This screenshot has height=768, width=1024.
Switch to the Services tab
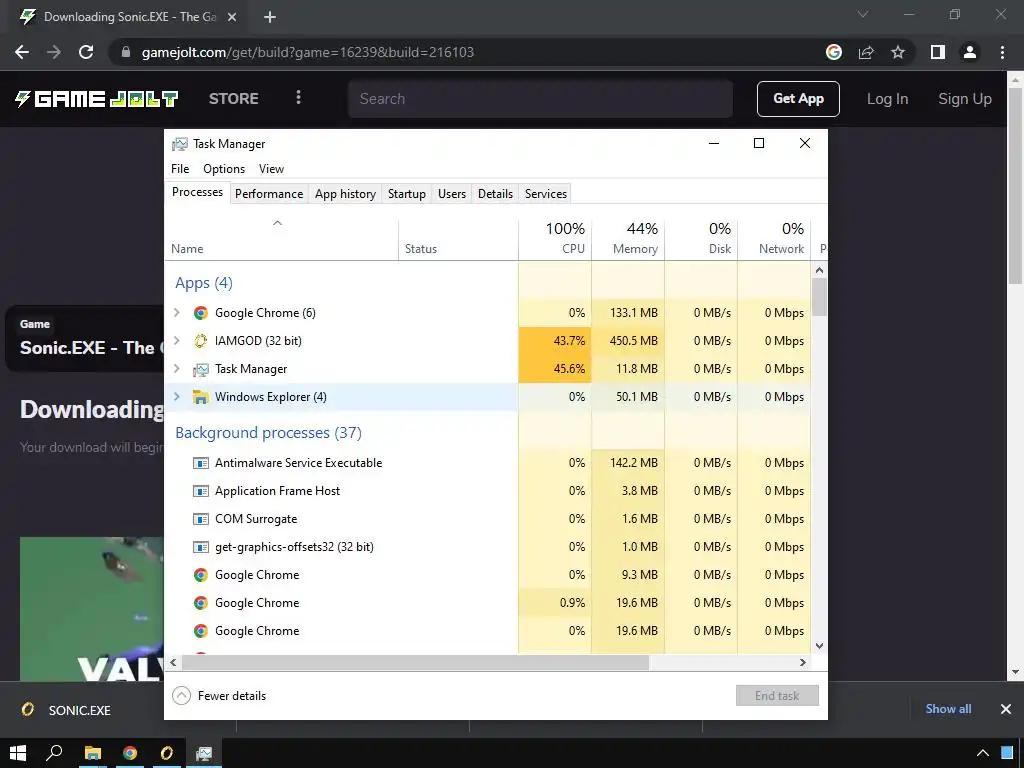(x=546, y=194)
